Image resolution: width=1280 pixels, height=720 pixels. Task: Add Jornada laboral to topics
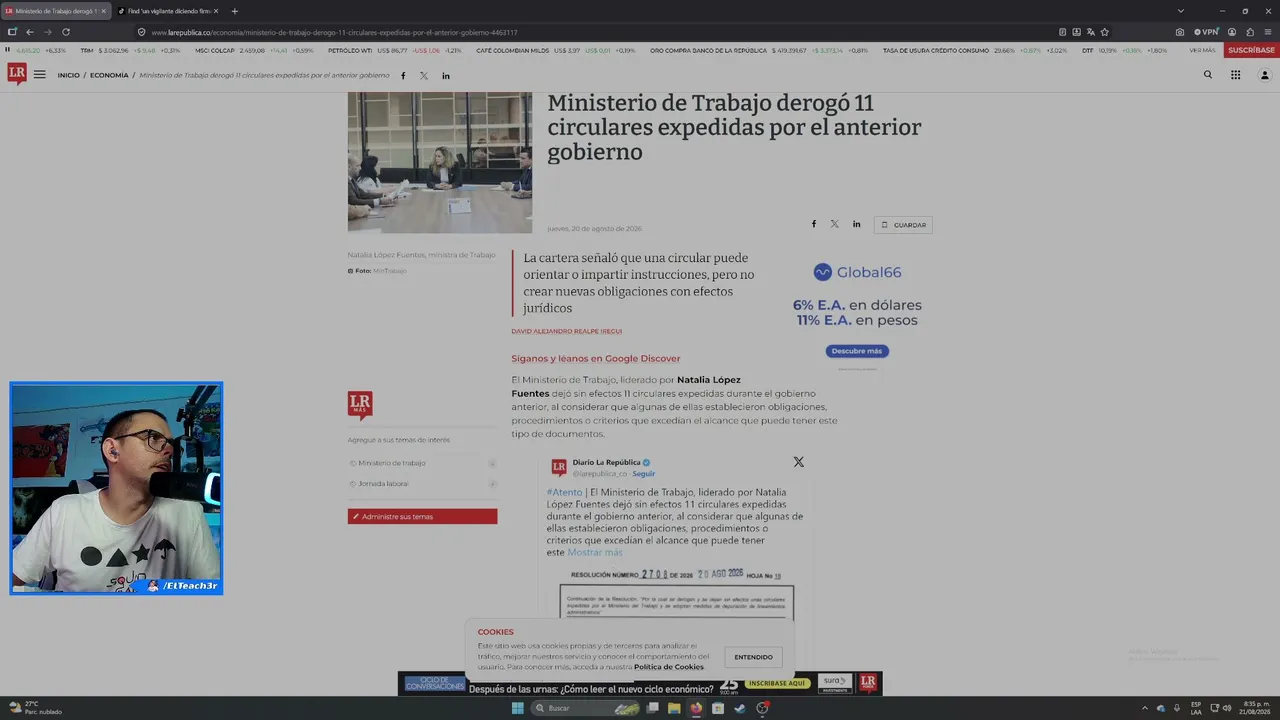coord(492,484)
